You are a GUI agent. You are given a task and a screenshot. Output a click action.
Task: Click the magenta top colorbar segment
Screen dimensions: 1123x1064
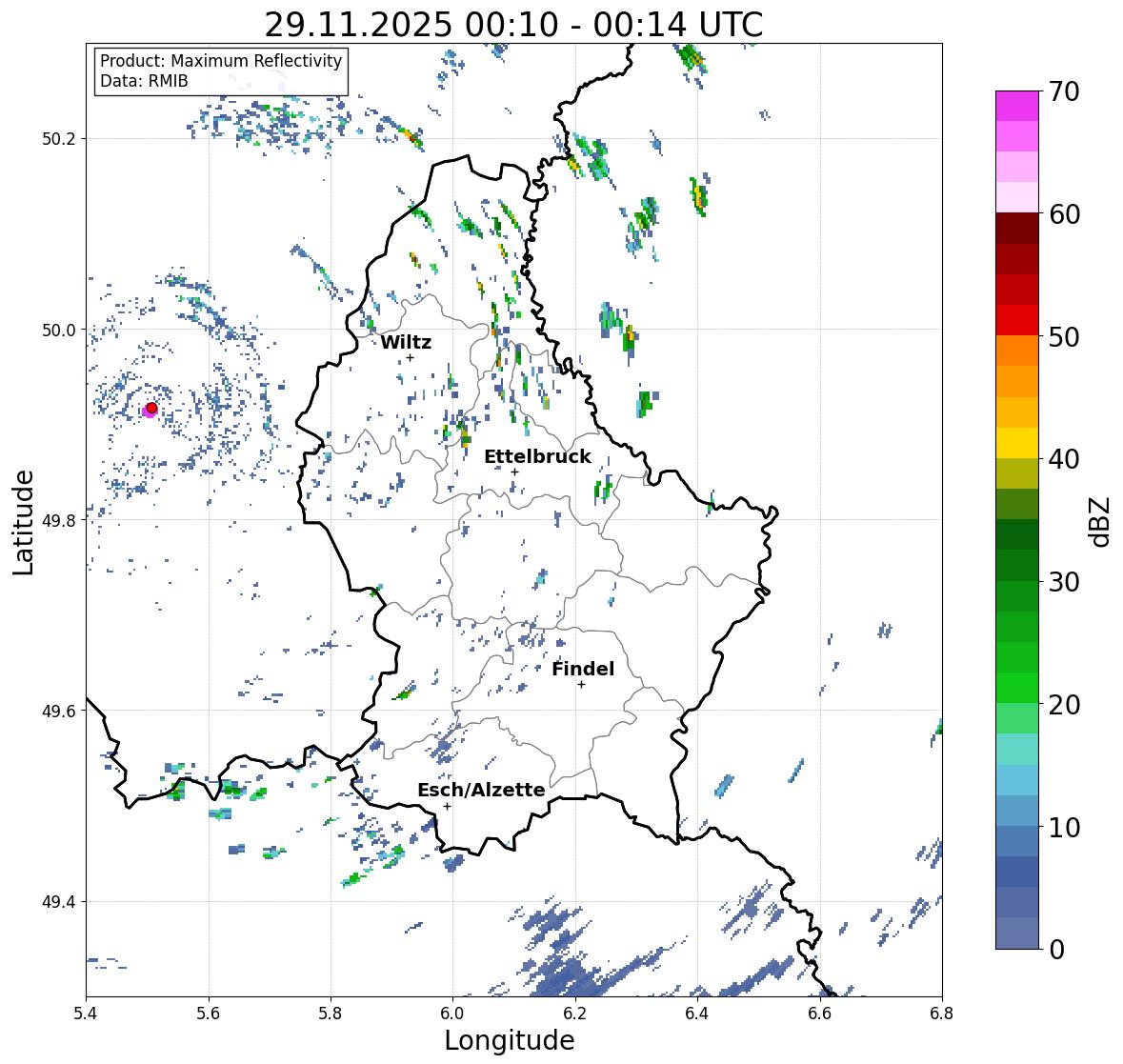[x=1017, y=106]
